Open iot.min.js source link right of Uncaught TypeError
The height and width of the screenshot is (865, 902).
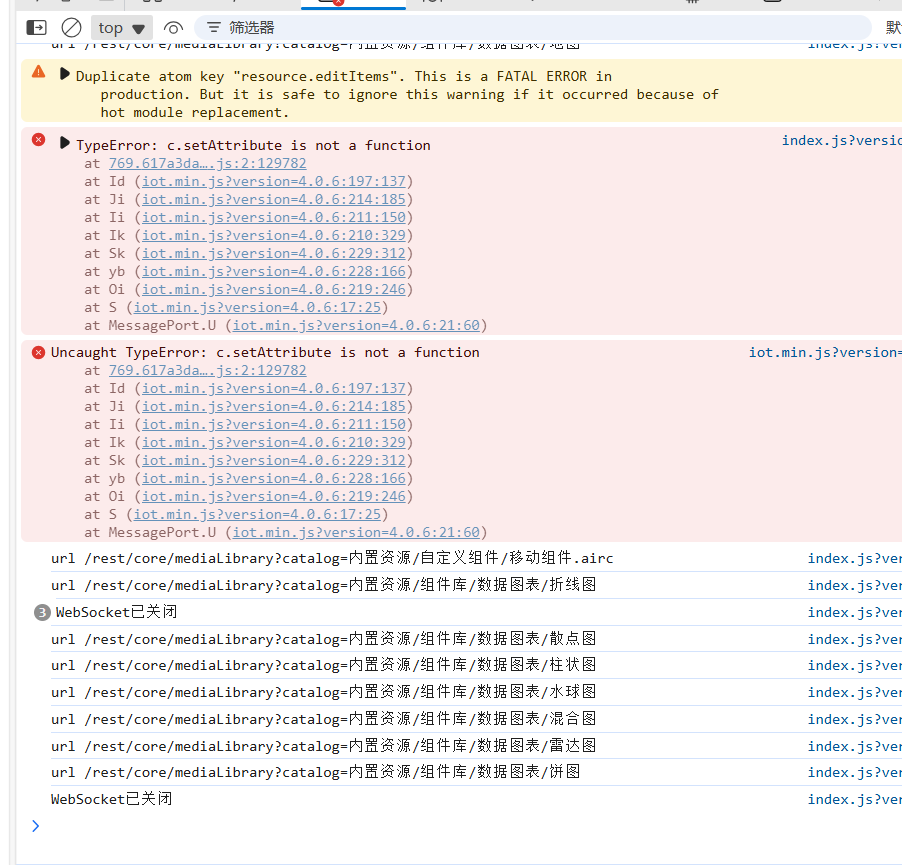825,353
